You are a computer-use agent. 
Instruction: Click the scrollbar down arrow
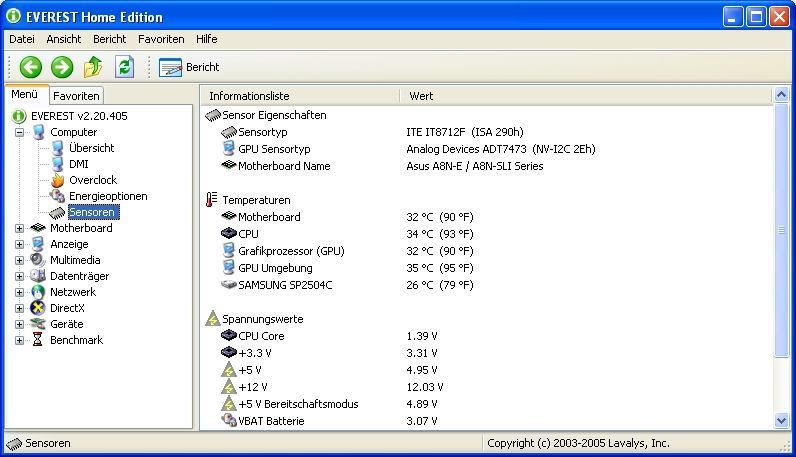(x=781, y=420)
